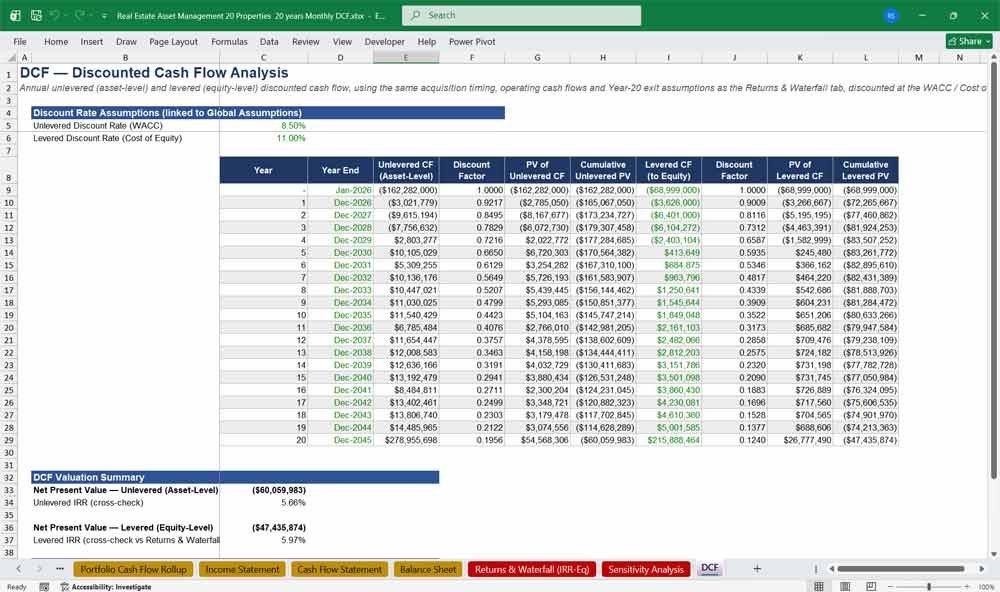1000x592 pixels.
Task: Open the Page Layout ribbon tab
Action: (x=173, y=41)
